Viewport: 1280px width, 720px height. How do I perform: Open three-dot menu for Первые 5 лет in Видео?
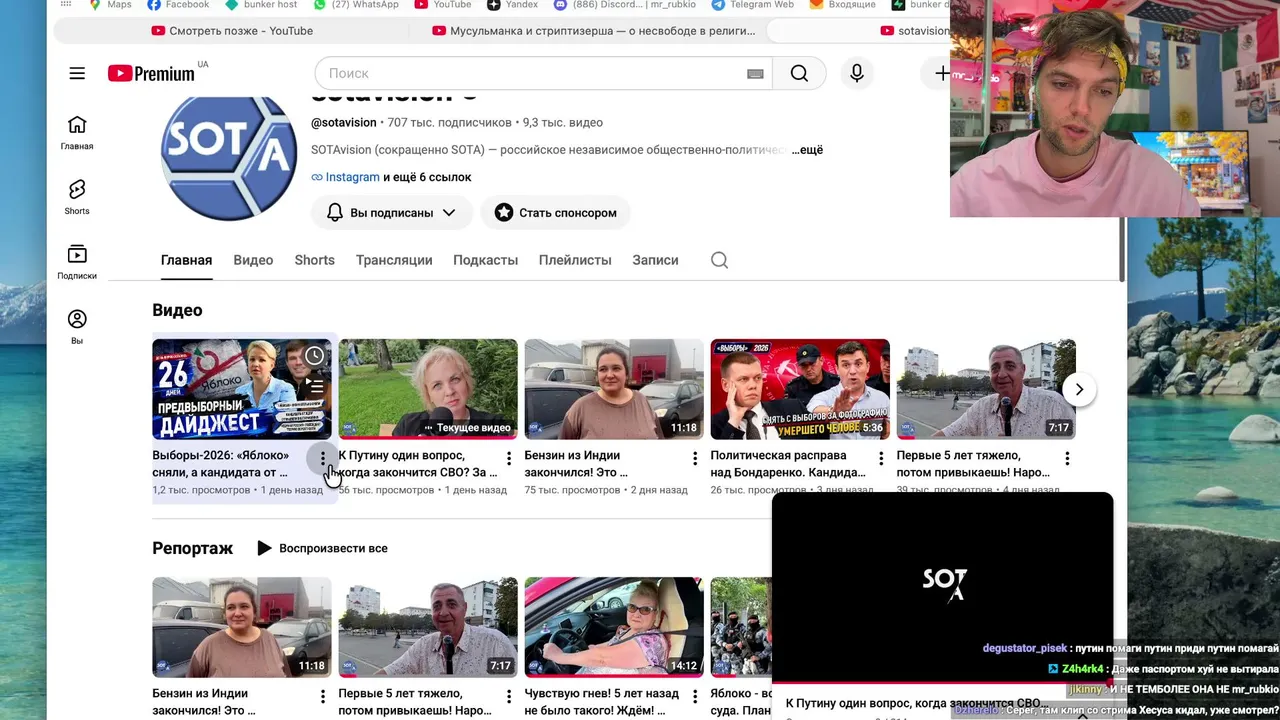tap(1066, 458)
